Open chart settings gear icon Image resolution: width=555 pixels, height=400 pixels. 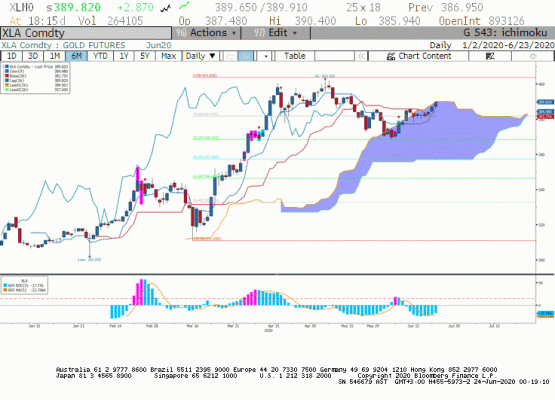[x=533, y=56]
